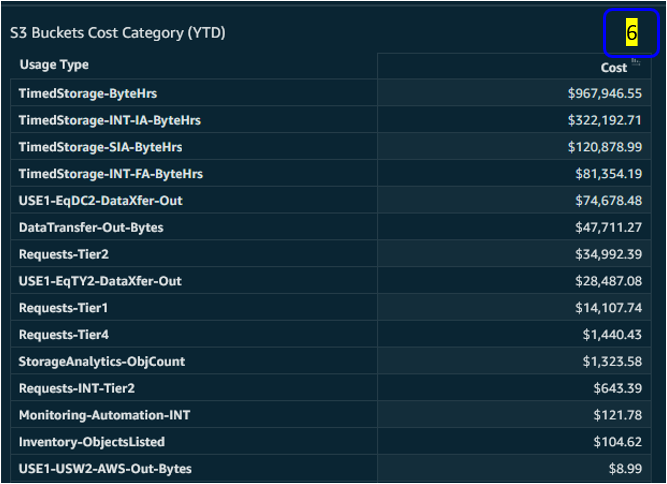This screenshot has width=667, height=484.
Task: Click the yellow highlighted number 6 marker
Action: click(x=631, y=32)
